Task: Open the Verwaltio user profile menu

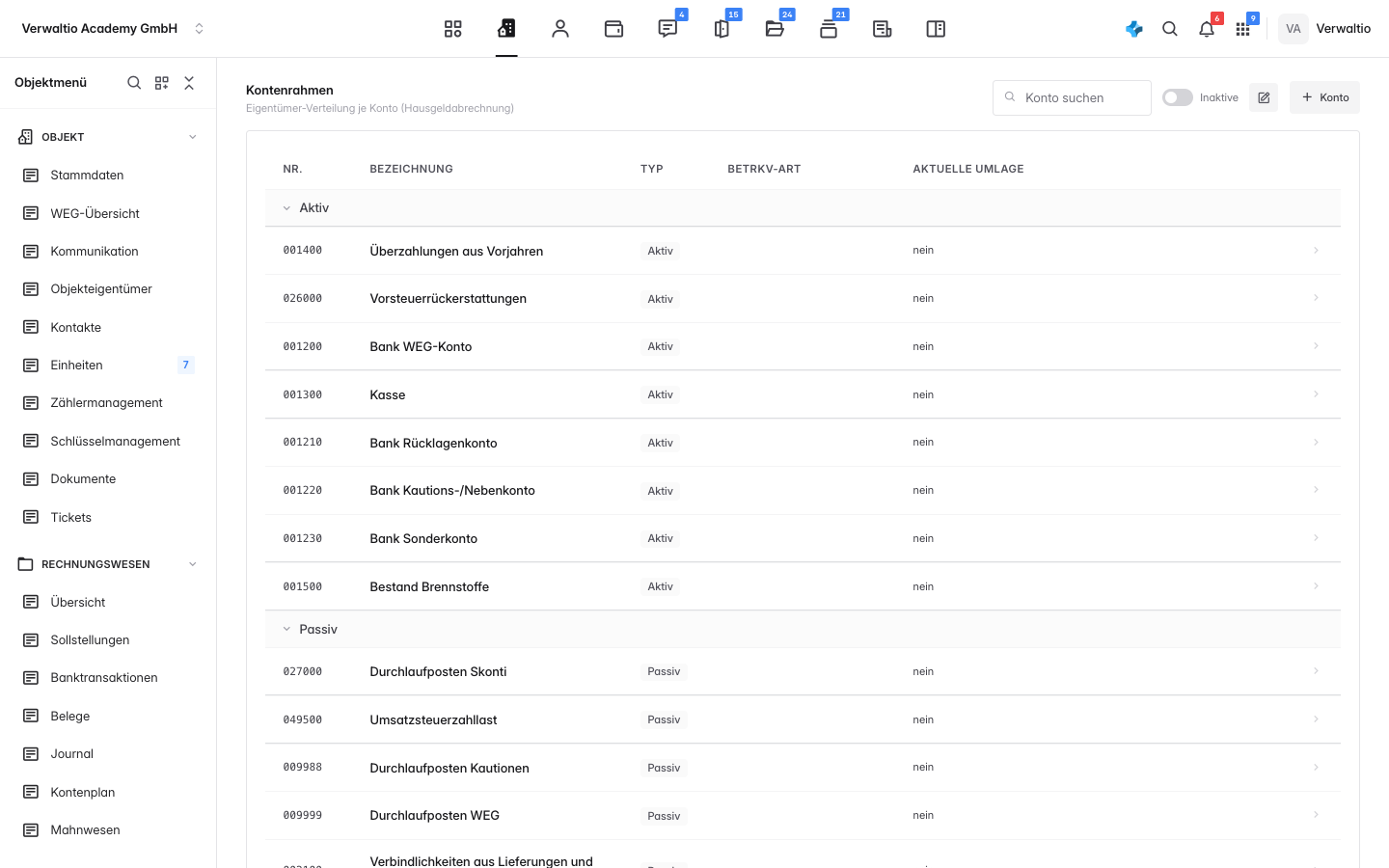Action: (x=1325, y=29)
